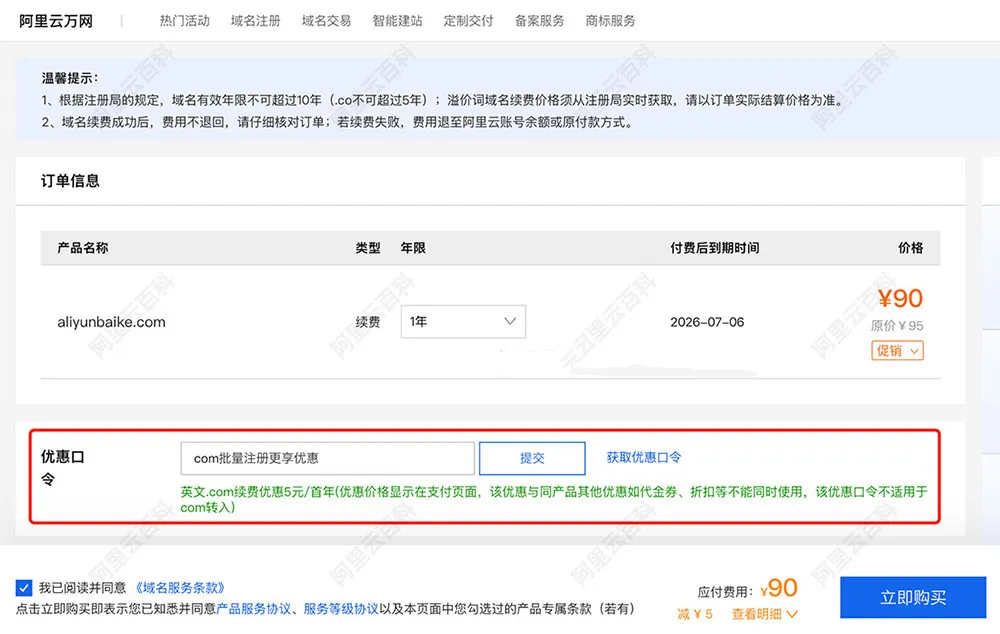This screenshot has height=634, width=1000.
Task: Open the 《域名服务条款》 link
Action: coord(180,587)
